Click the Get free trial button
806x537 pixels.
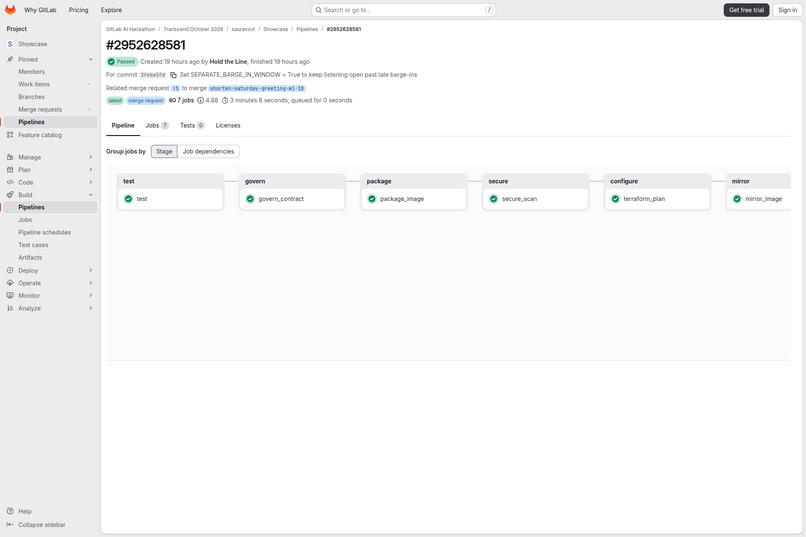point(746,10)
